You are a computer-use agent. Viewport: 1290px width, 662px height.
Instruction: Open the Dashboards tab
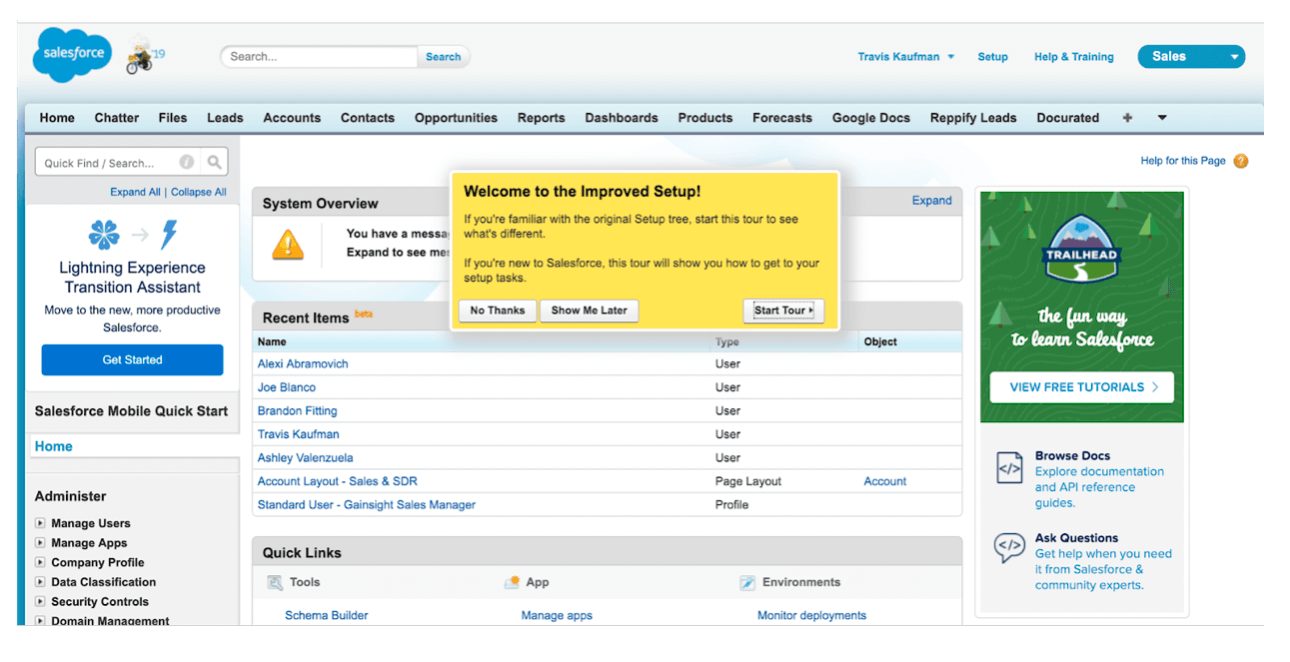622,118
